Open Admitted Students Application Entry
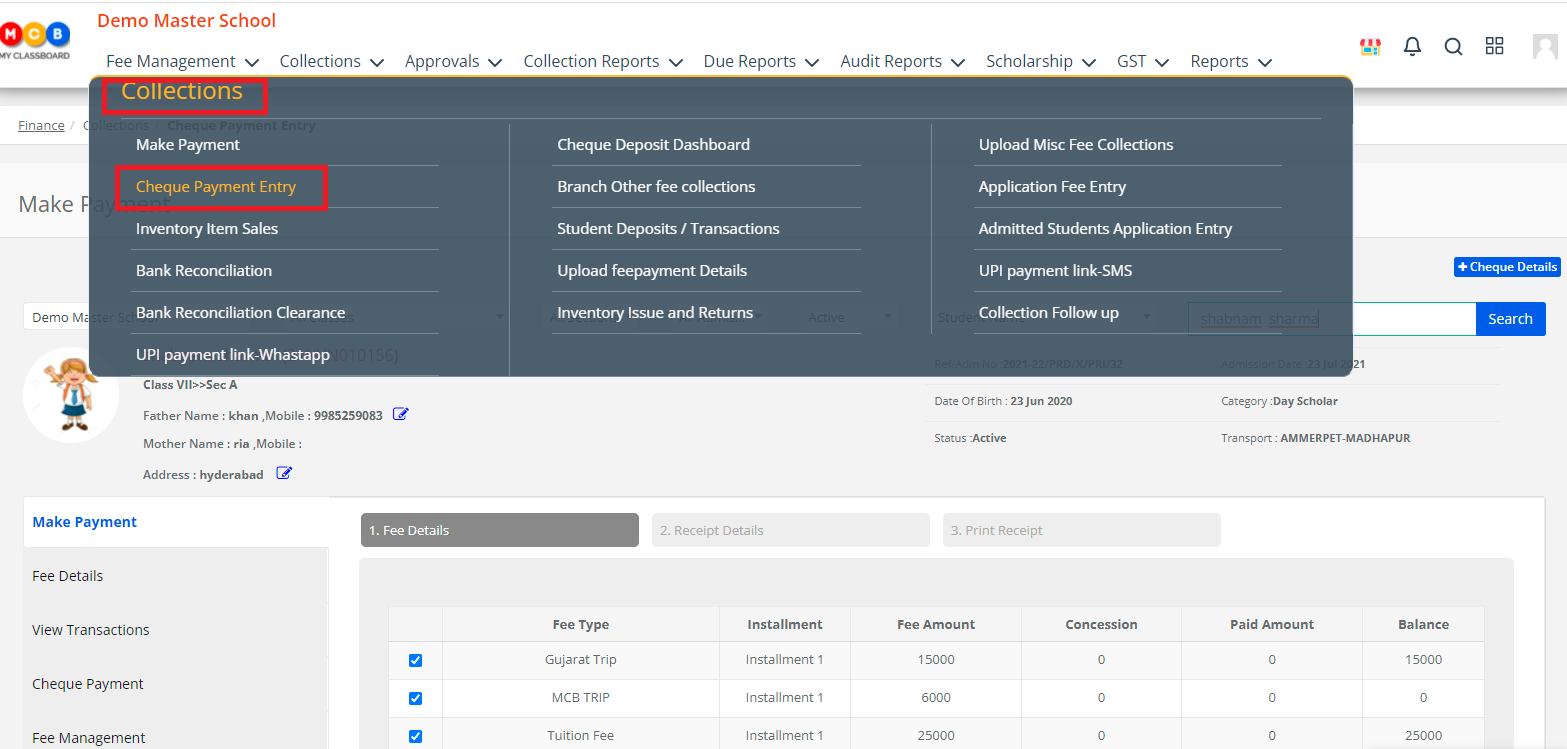The image size is (1567, 749). (x=1105, y=229)
